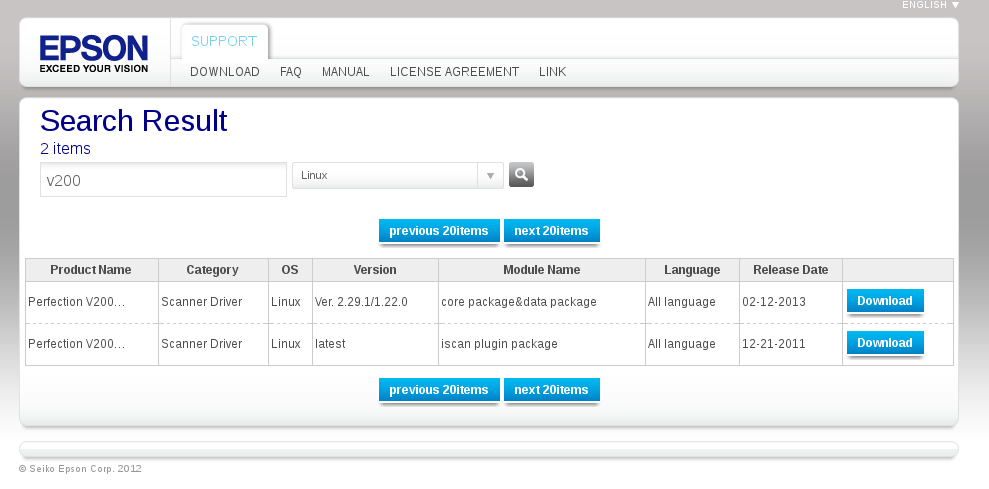Click the 'Search Result' heading

click(x=134, y=121)
